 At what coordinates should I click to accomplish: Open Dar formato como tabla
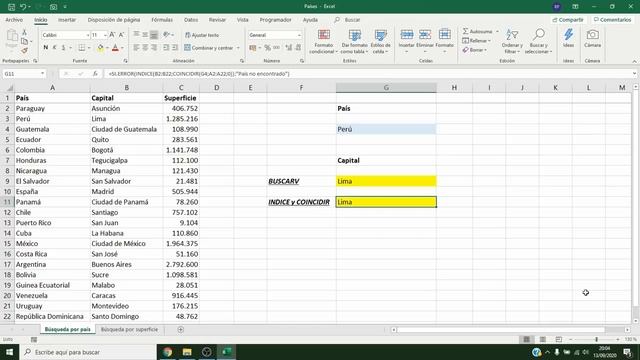coord(354,41)
